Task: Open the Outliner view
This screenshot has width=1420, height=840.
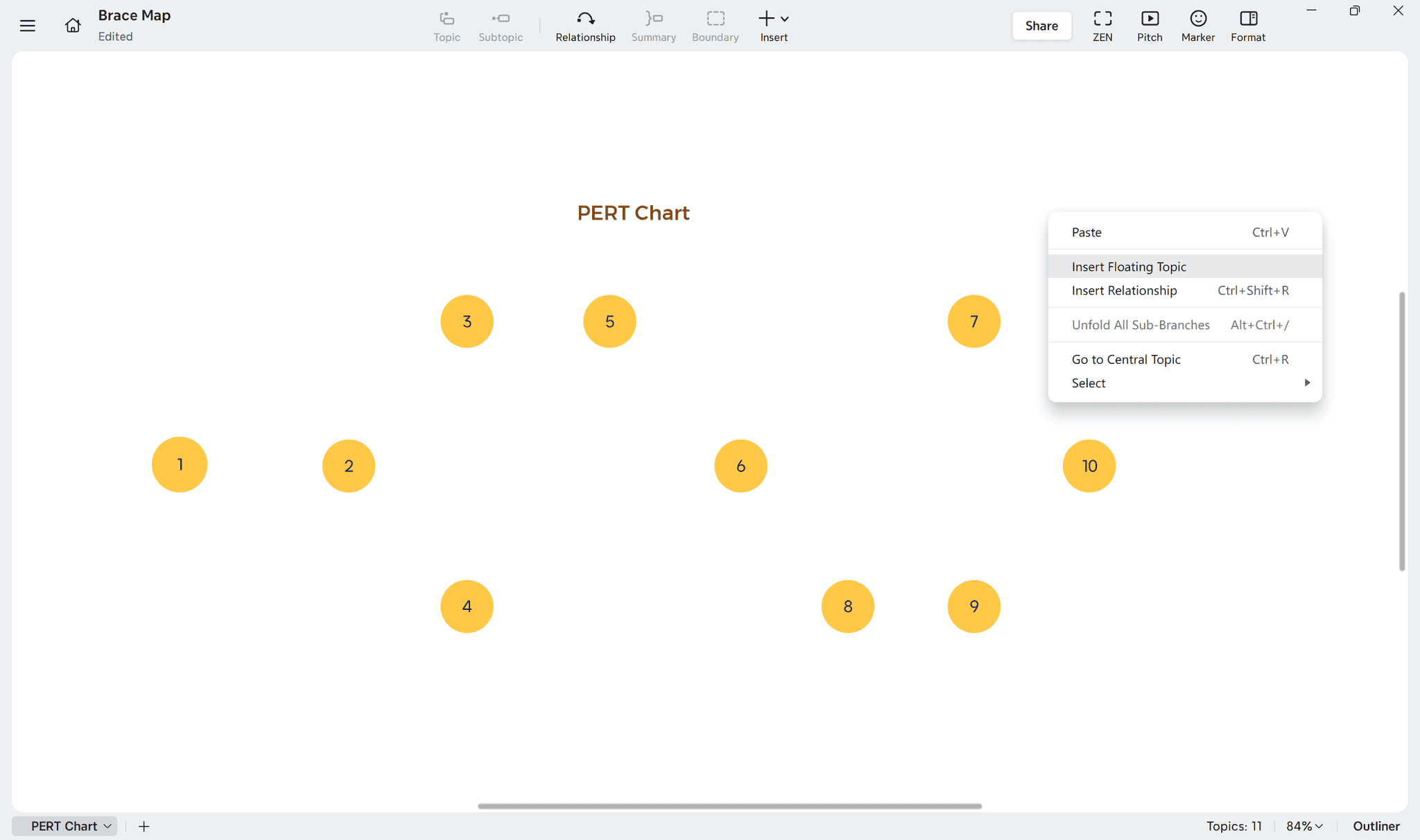Action: 1376,825
